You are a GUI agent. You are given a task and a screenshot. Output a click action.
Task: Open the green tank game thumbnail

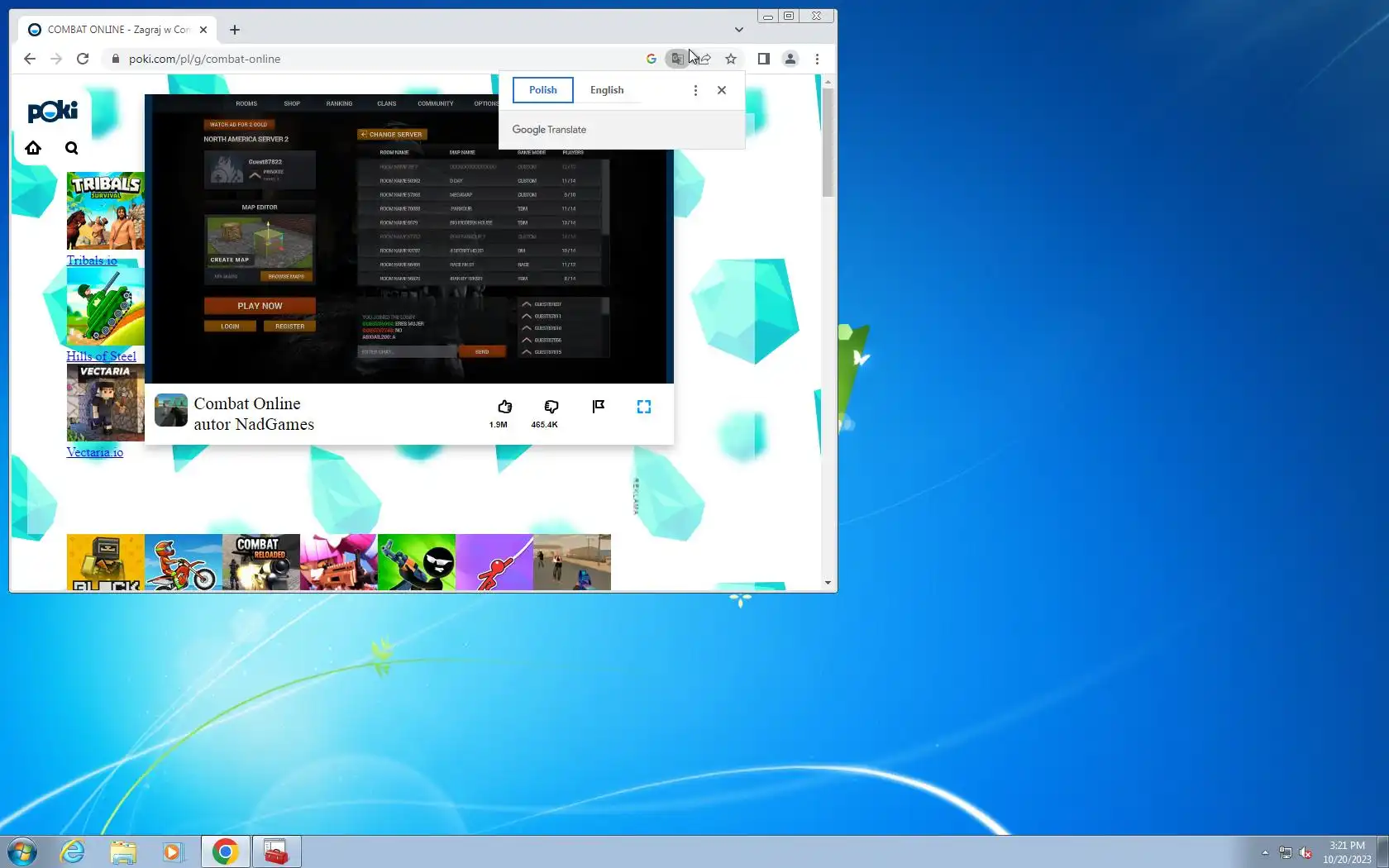[106, 307]
